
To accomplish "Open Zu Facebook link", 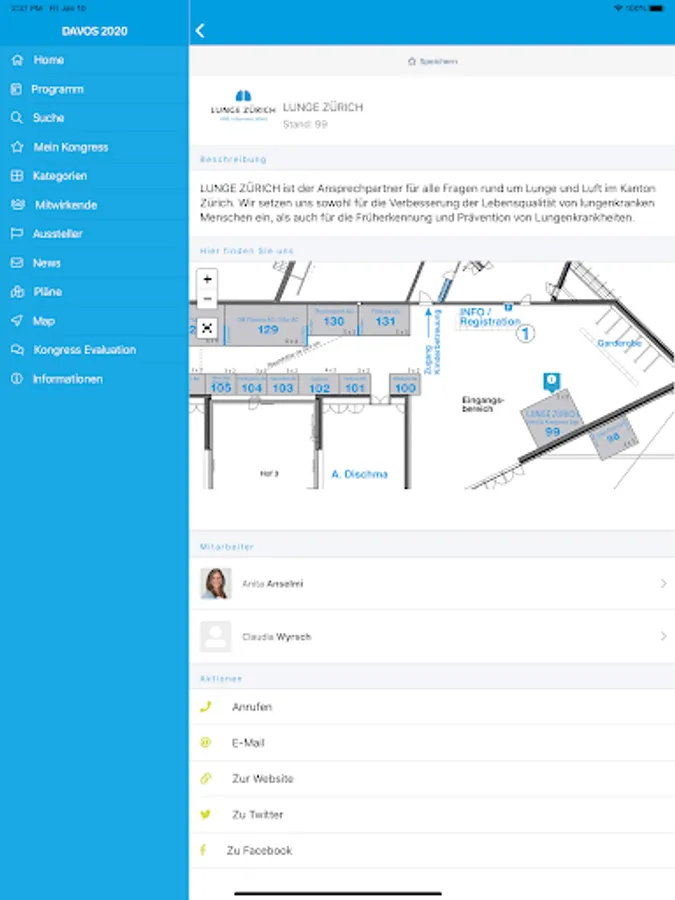I will (x=432, y=850).
